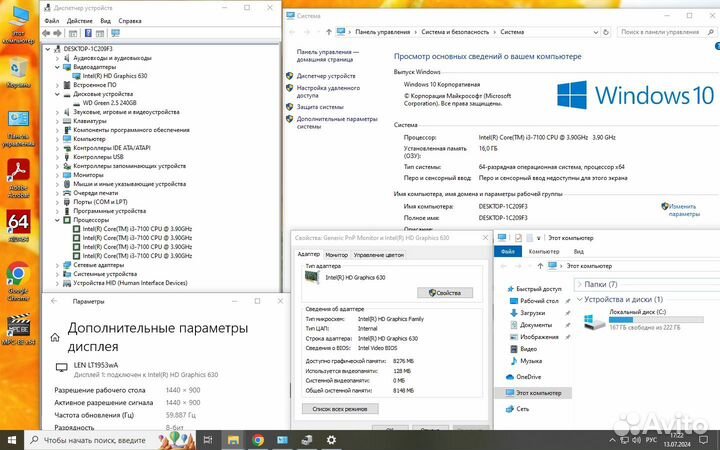The height and width of the screenshot is (450, 720).
Task: Expand Клавиатуры node
Action: (57, 121)
